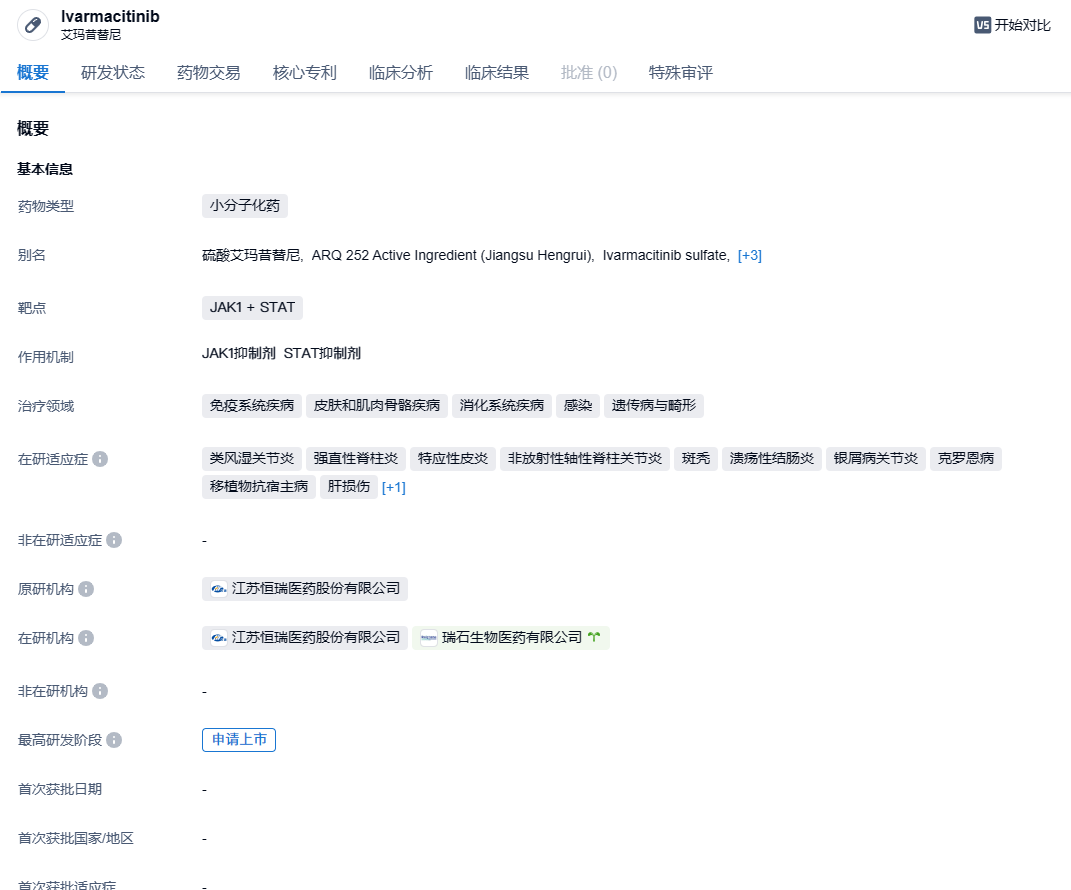This screenshot has width=1071, height=890.
Task: Switch to the 研发状态 tab
Action: click(113, 73)
